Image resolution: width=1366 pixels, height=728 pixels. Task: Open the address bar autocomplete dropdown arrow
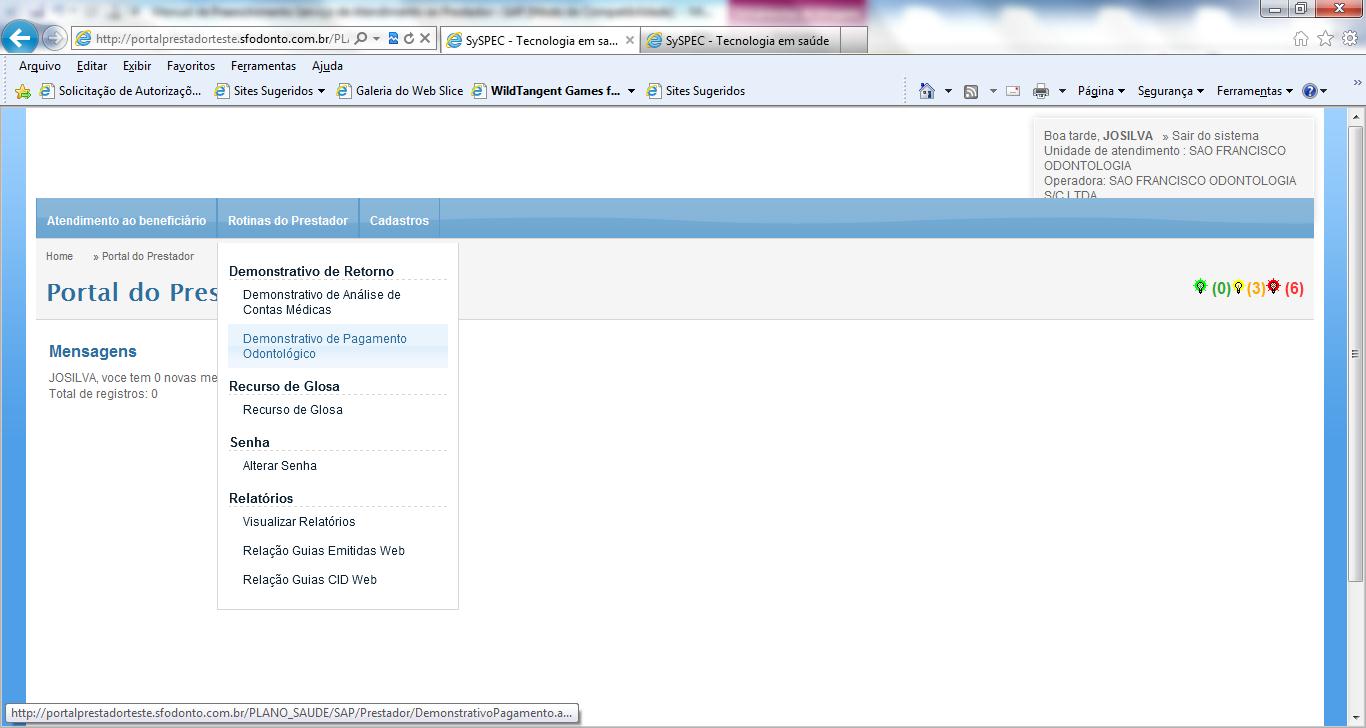[377, 39]
